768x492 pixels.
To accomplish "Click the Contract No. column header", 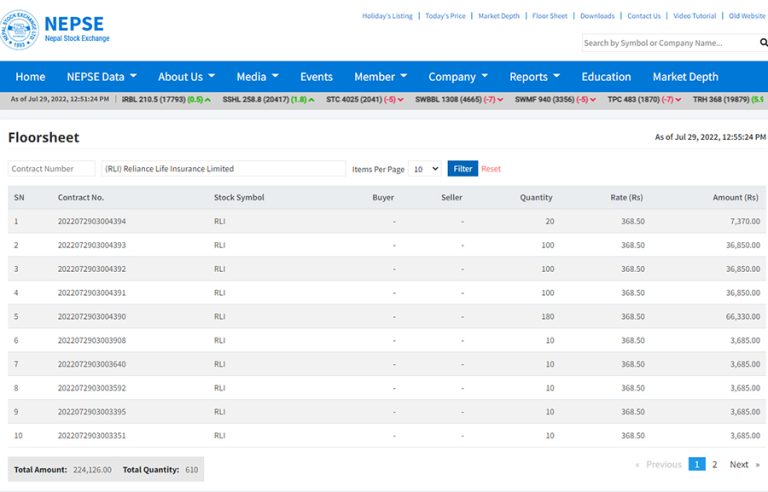I will (81, 197).
